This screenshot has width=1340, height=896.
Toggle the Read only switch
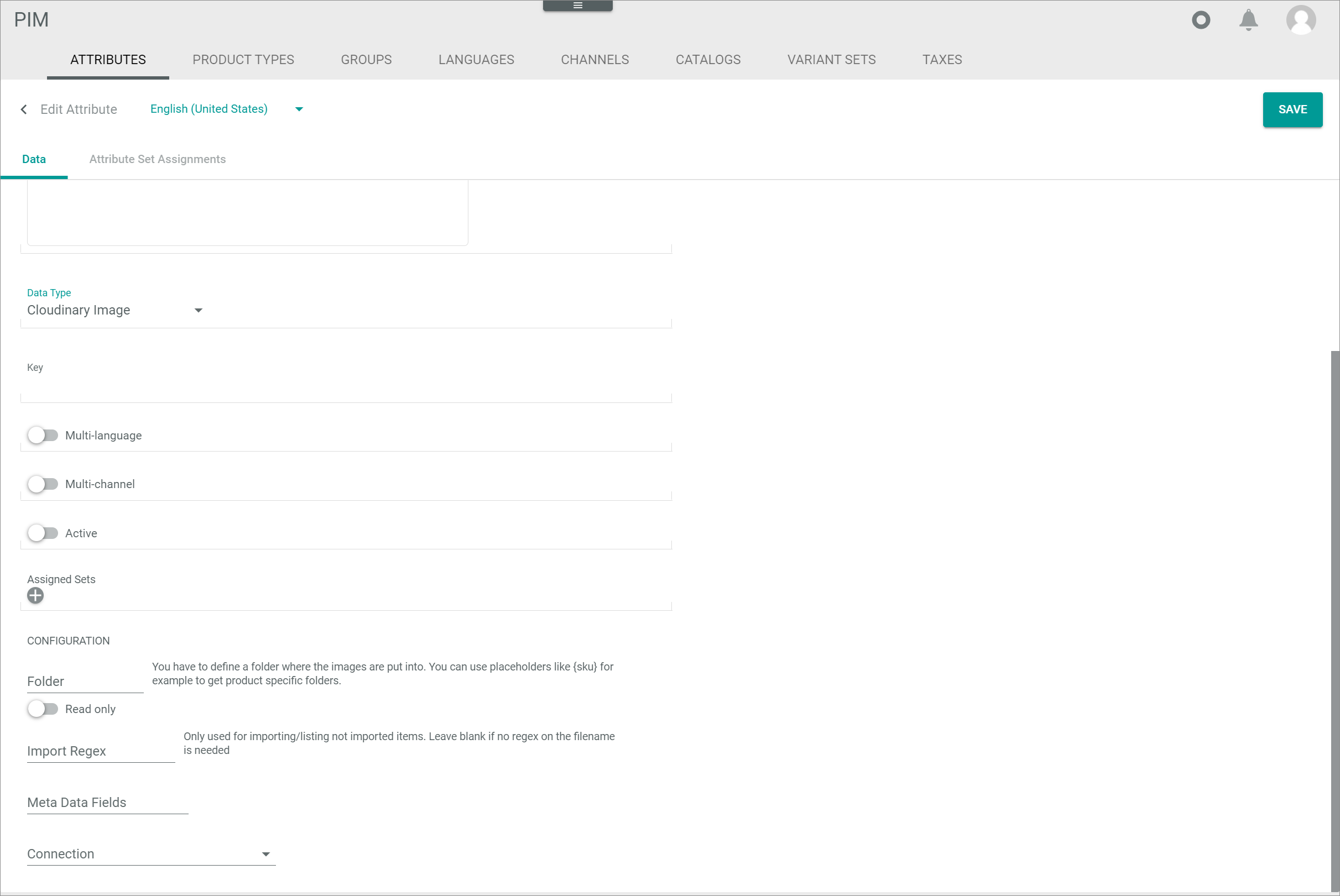(43, 709)
